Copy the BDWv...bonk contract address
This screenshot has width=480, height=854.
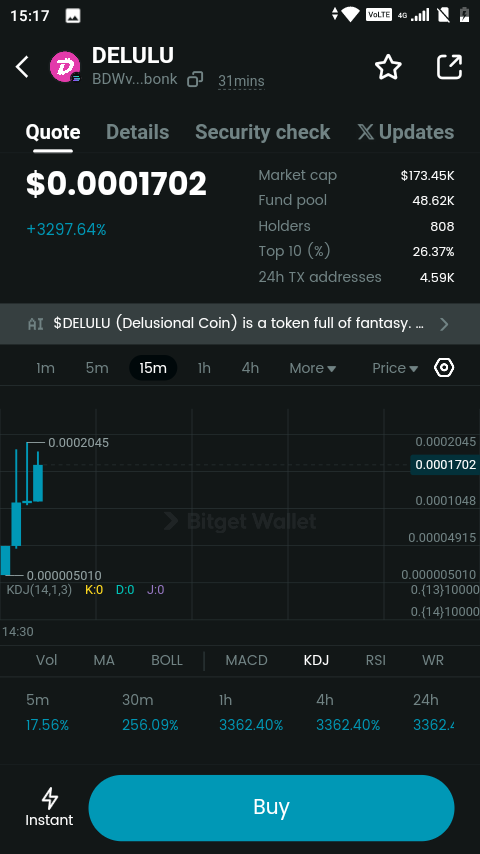(x=195, y=80)
